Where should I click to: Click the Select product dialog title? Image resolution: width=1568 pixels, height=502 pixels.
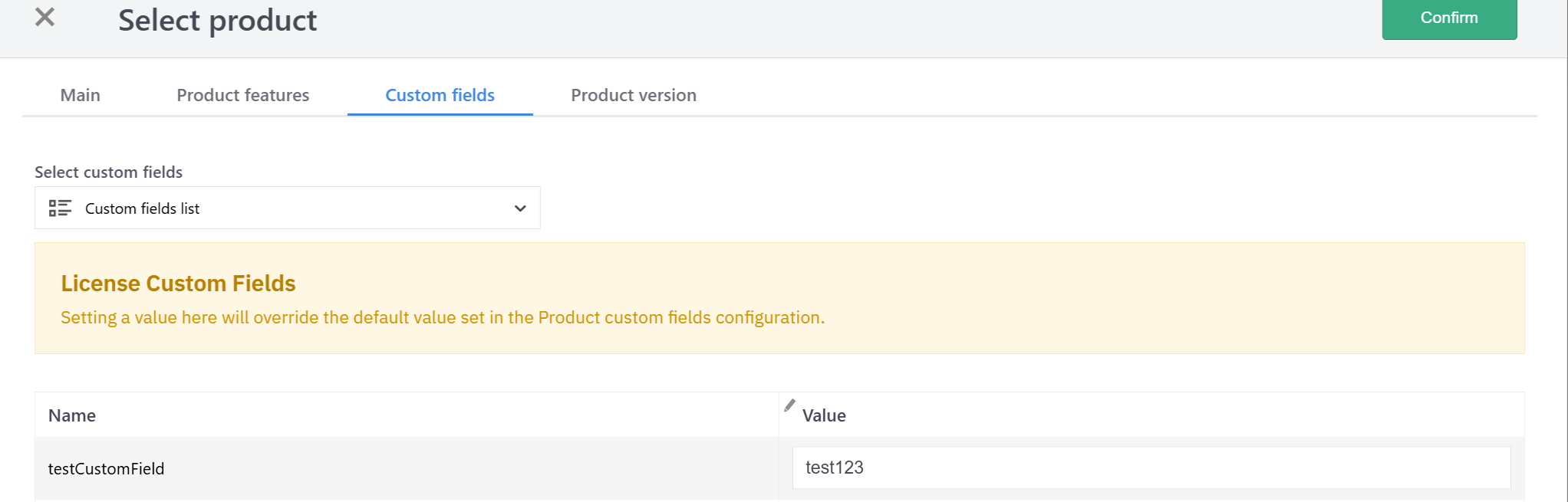pyautogui.click(x=217, y=21)
